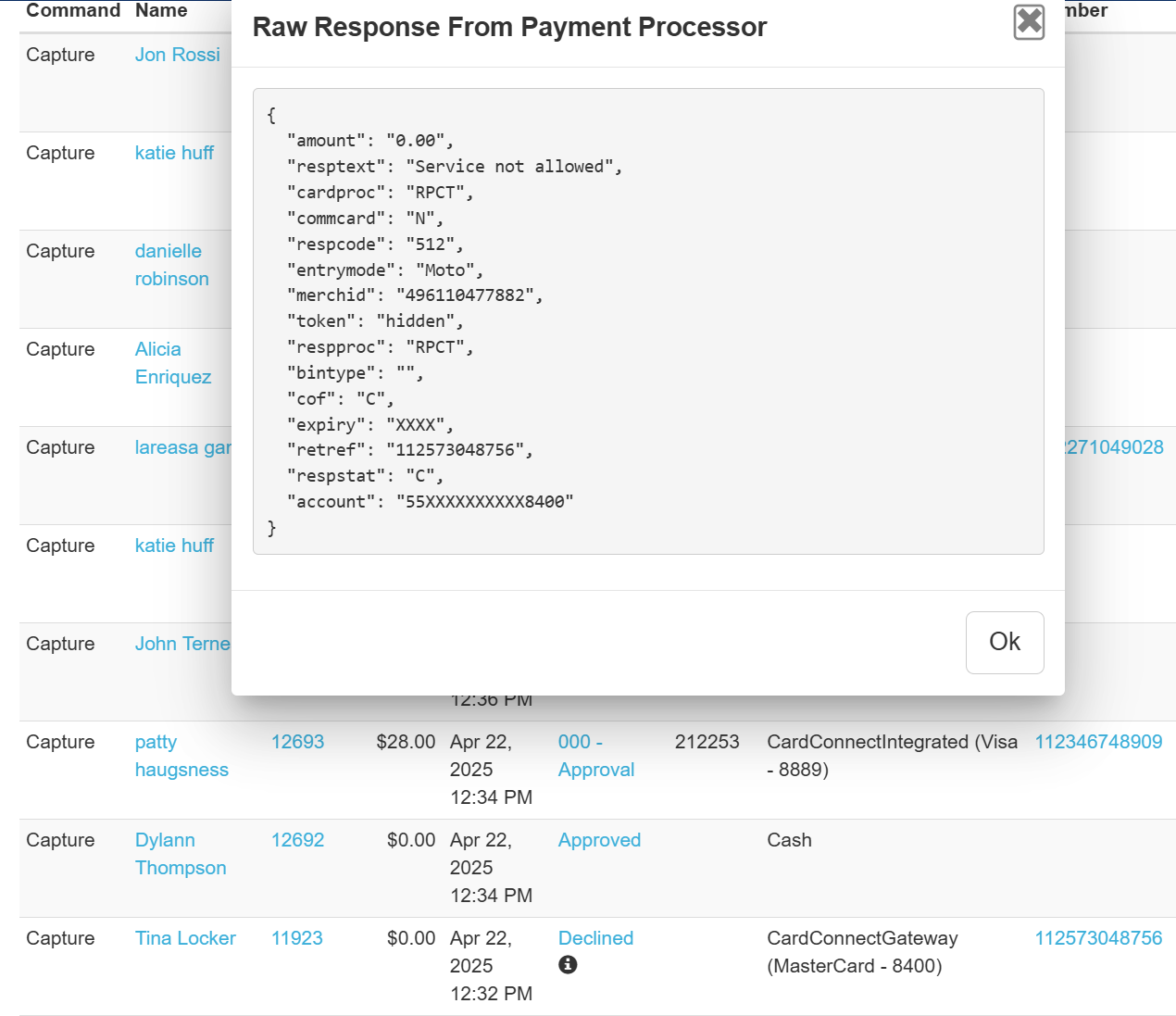The width and height of the screenshot is (1176, 1016).
Task: Click Capture command in Tina Locker row
Action: (60, 938)
